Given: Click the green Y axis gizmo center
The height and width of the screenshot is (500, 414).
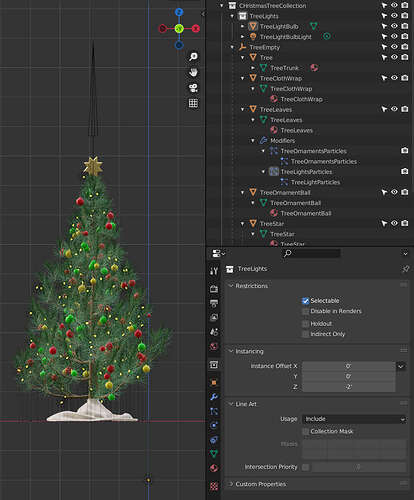Looking at the screenshot, I should 179,29.
